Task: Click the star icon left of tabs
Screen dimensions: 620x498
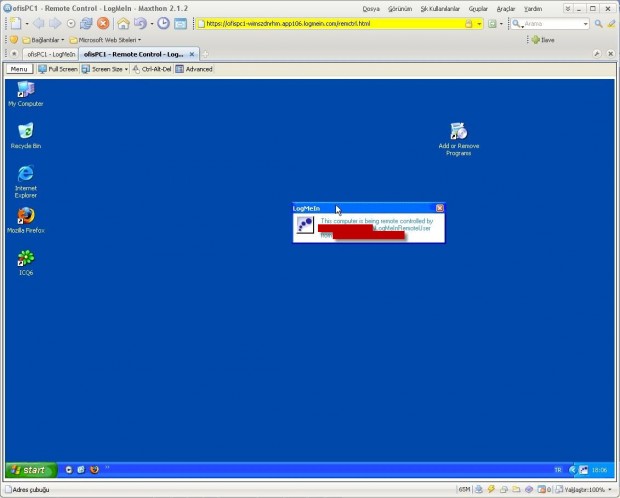Action: [x=14, y=54]
